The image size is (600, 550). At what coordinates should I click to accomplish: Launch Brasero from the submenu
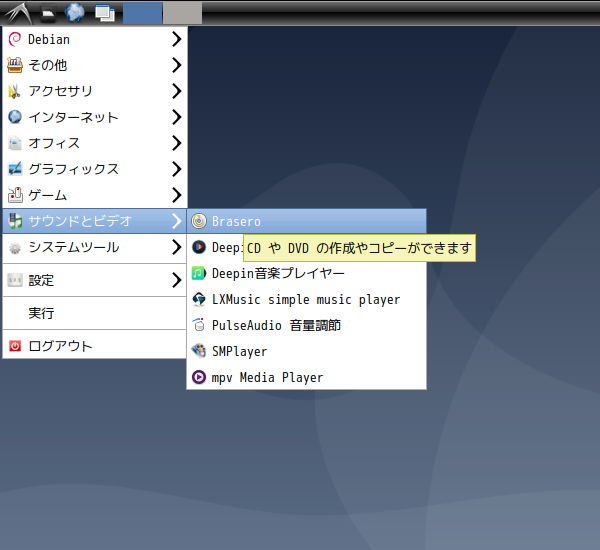point(307,221)
